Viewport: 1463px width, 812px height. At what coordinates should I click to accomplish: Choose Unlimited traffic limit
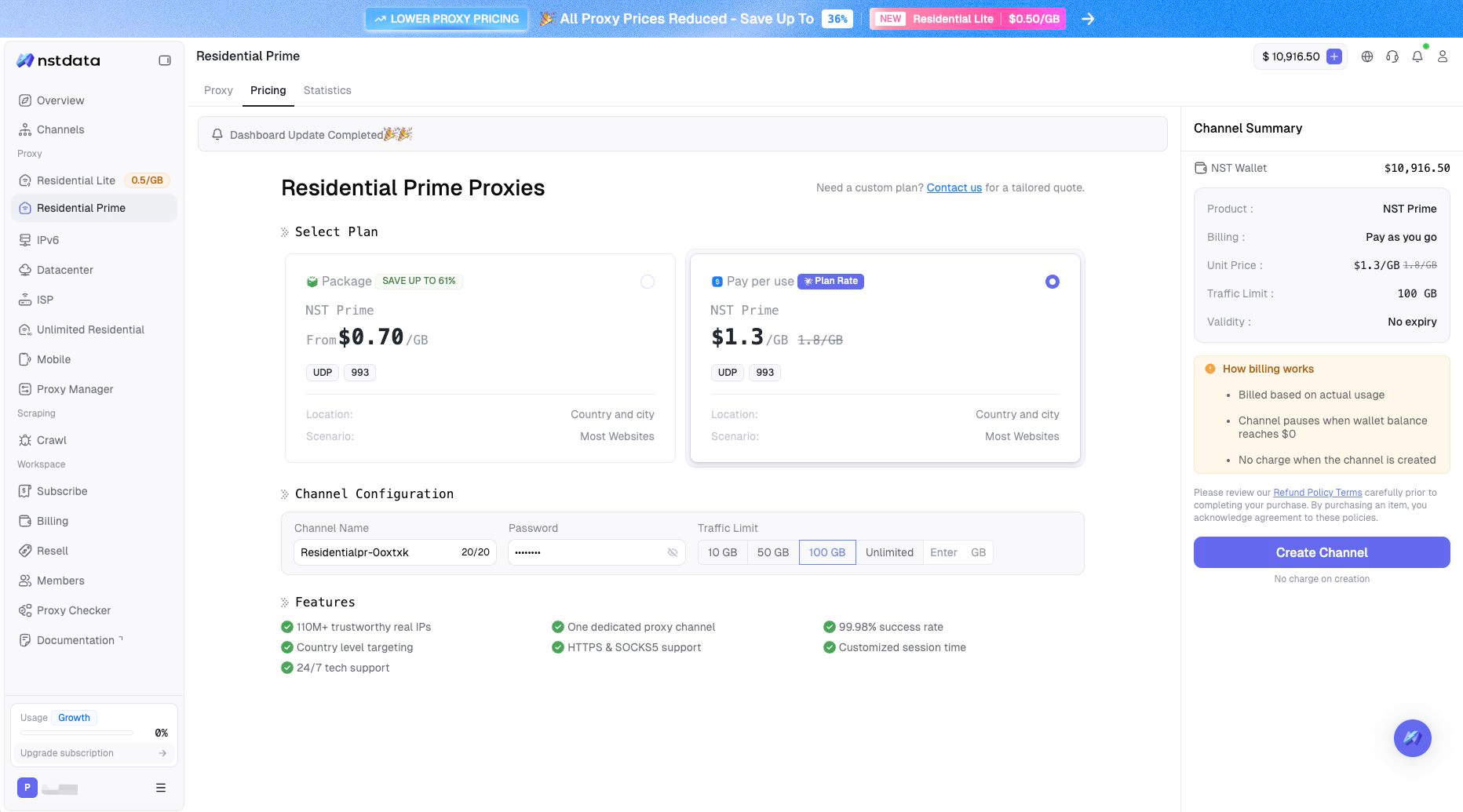[x=889, y=552]
